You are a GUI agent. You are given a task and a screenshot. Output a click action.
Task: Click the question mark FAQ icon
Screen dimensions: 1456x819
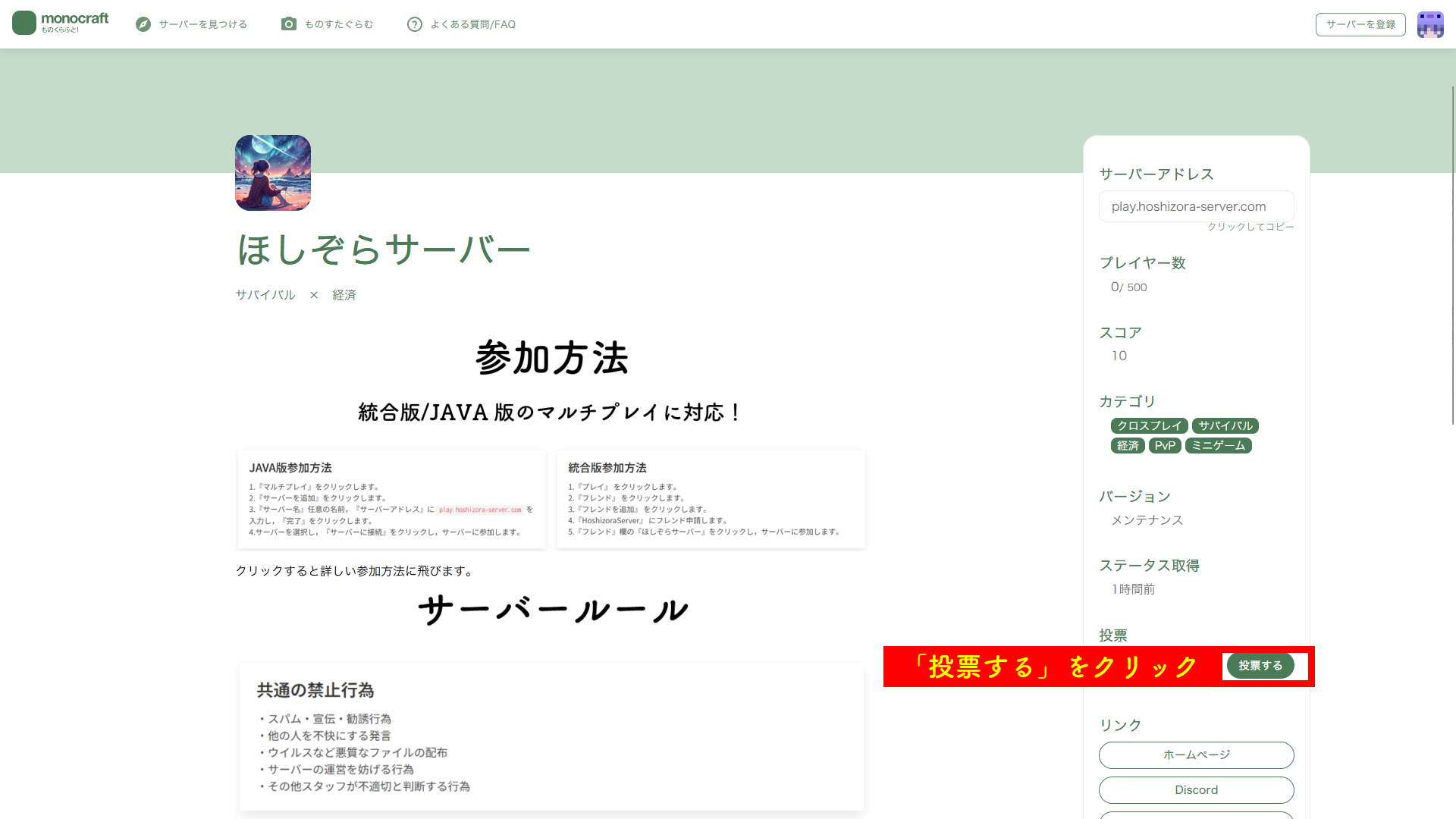coord(414,24)
